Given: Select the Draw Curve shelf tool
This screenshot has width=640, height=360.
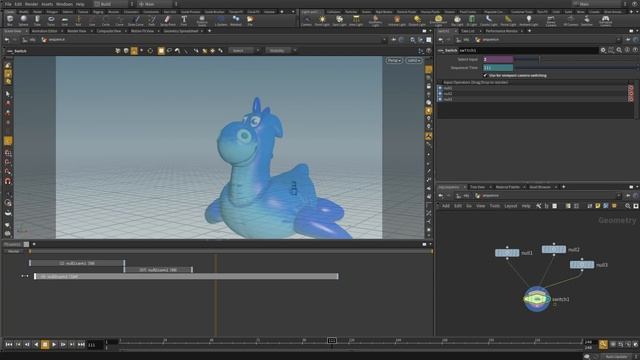Looking at the screenshot, I should click(x=136, y=20).
